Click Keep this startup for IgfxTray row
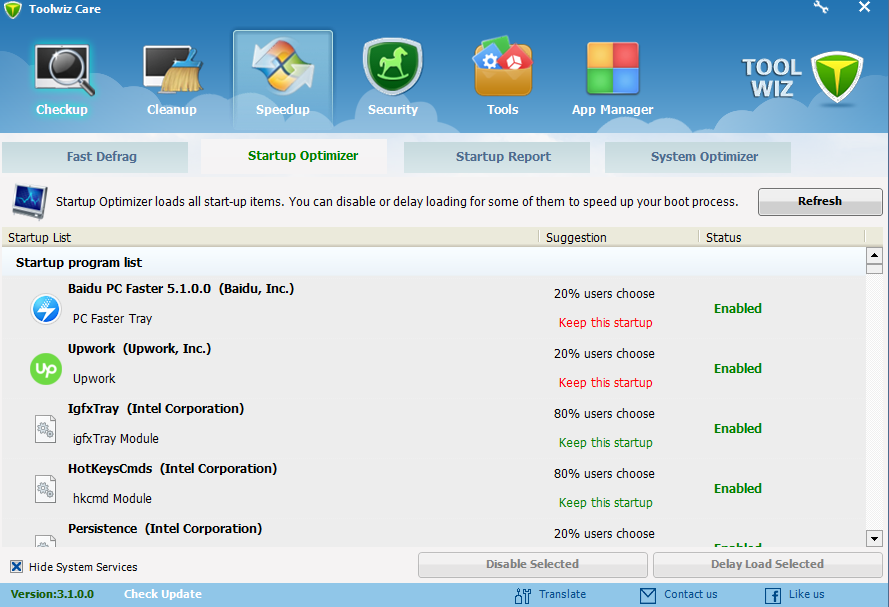Screen dimensions: 889x607 (x=606, y=443)
